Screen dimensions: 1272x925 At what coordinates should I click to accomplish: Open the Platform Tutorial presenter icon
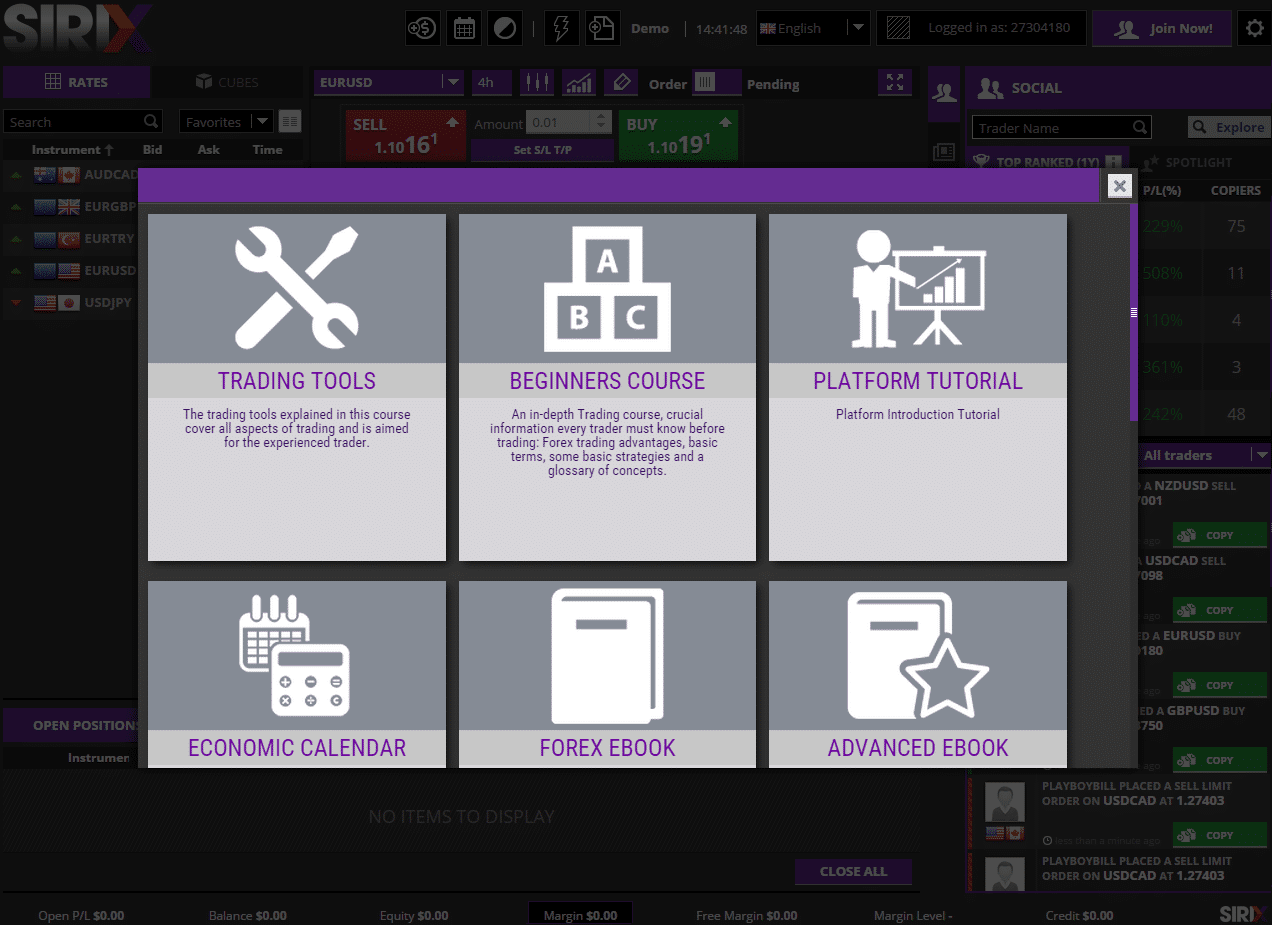coord(918,288)
